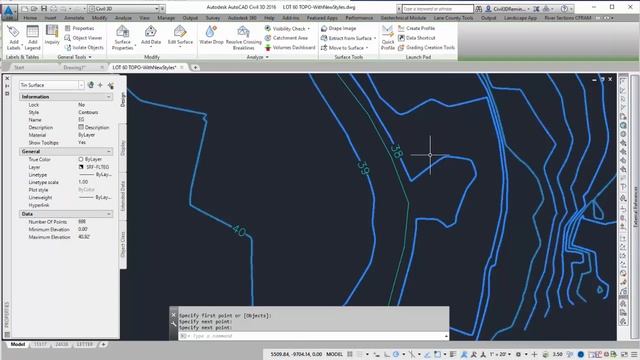Click the Catchment Area tool
Screen dimensions: 640x360
pyautogui.click(x=286, y=38)
